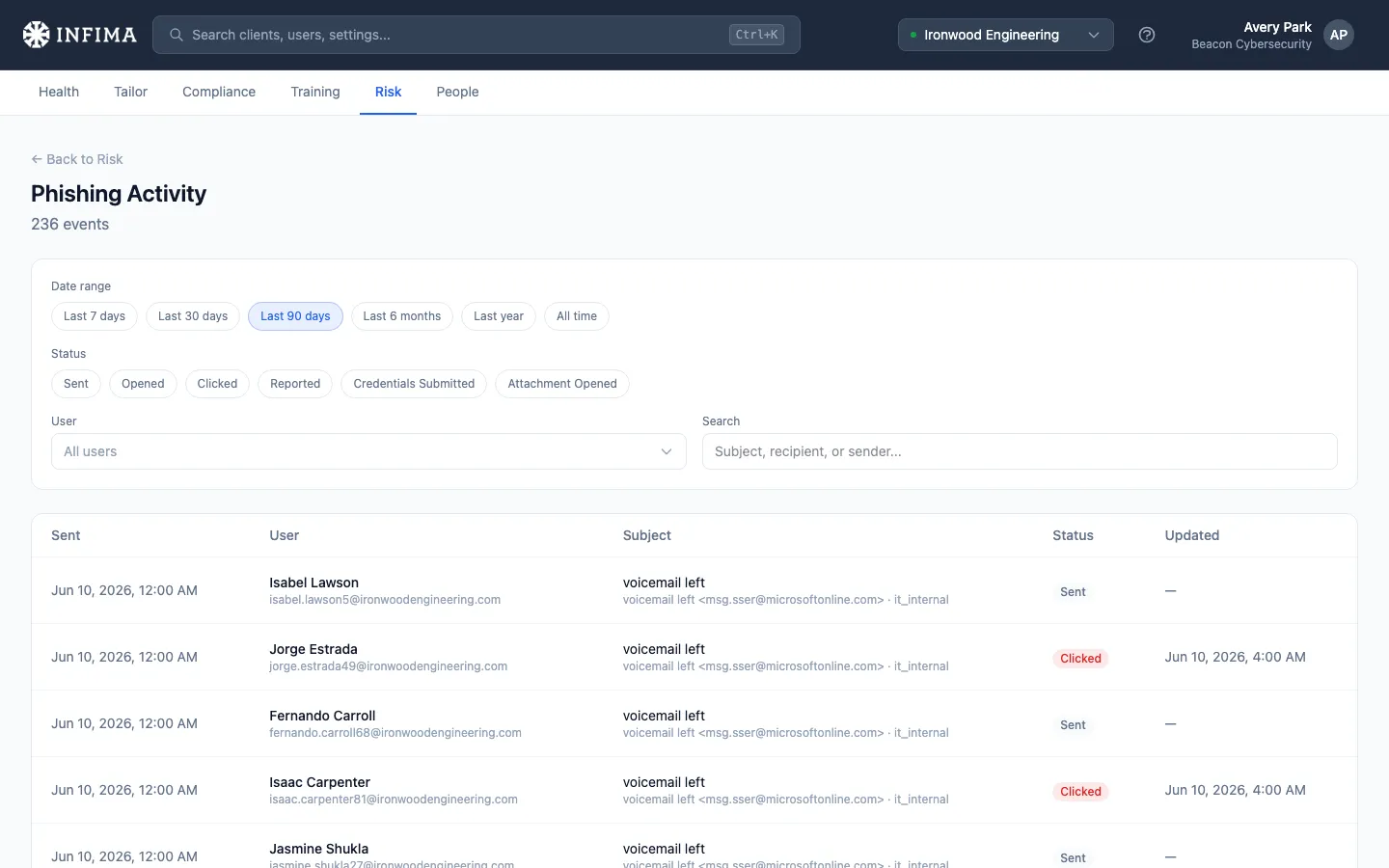Click the Updated column header
1389x868 pixels.
1192,535
